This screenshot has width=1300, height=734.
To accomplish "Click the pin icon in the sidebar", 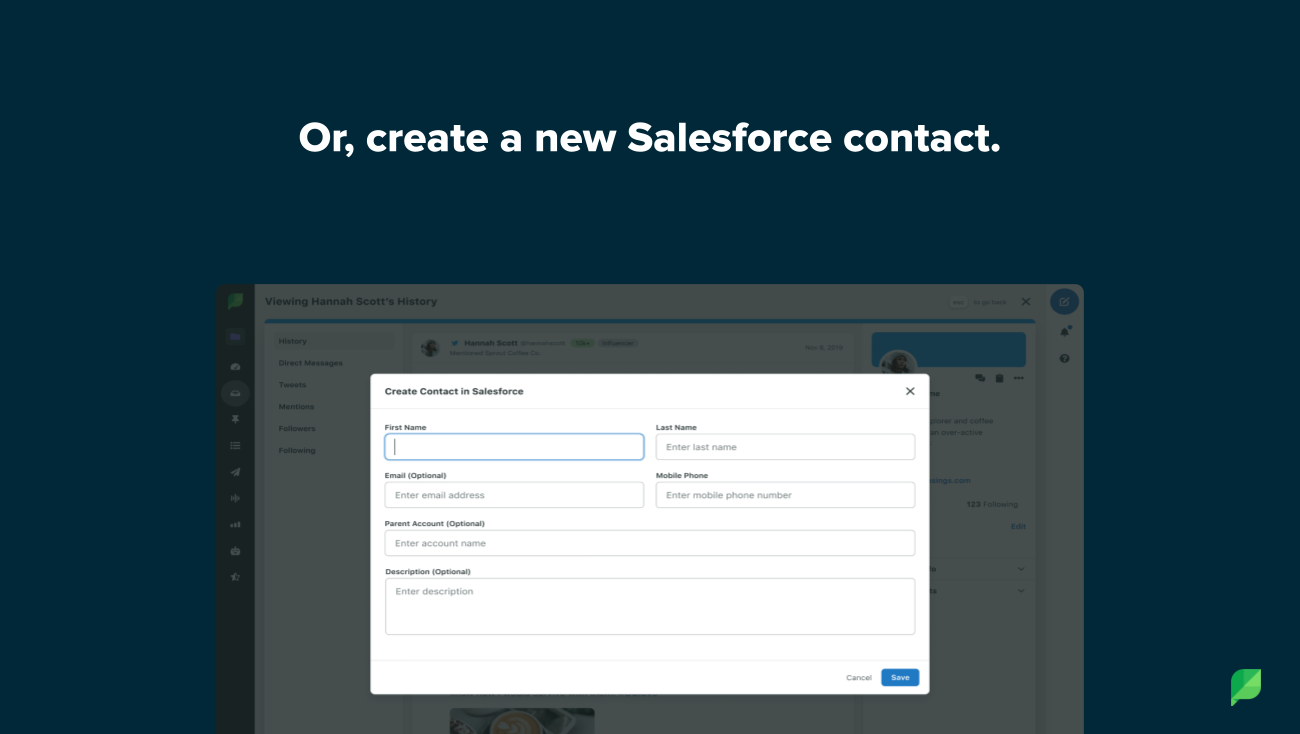I will tap(235, 419).
